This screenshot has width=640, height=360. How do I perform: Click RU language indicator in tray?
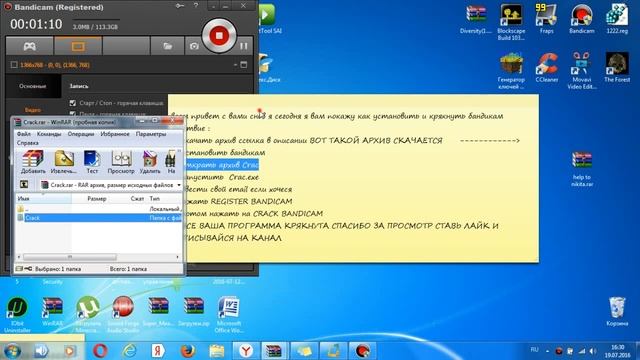coord(534,350)
